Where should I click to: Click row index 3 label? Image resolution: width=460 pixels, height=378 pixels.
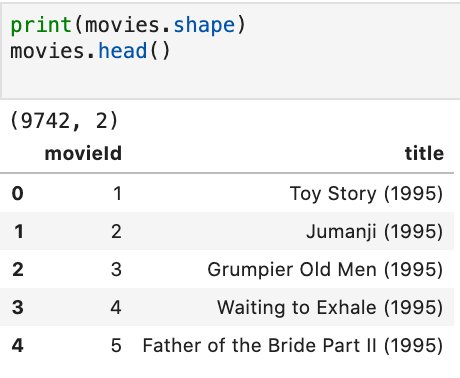click(x=18, y=308)
